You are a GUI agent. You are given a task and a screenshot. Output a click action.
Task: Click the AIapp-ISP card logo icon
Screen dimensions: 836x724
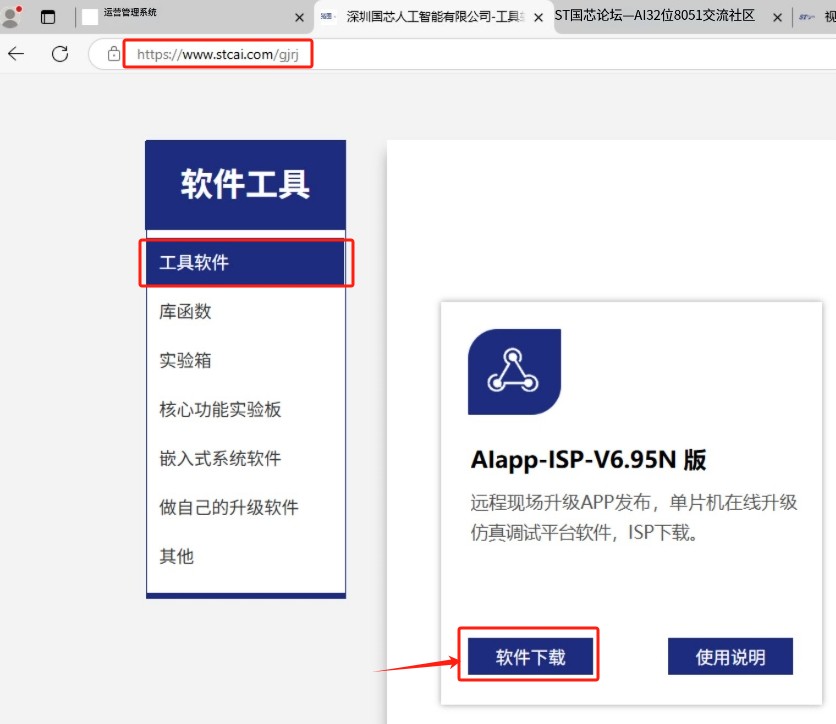[x=514, y=372]
